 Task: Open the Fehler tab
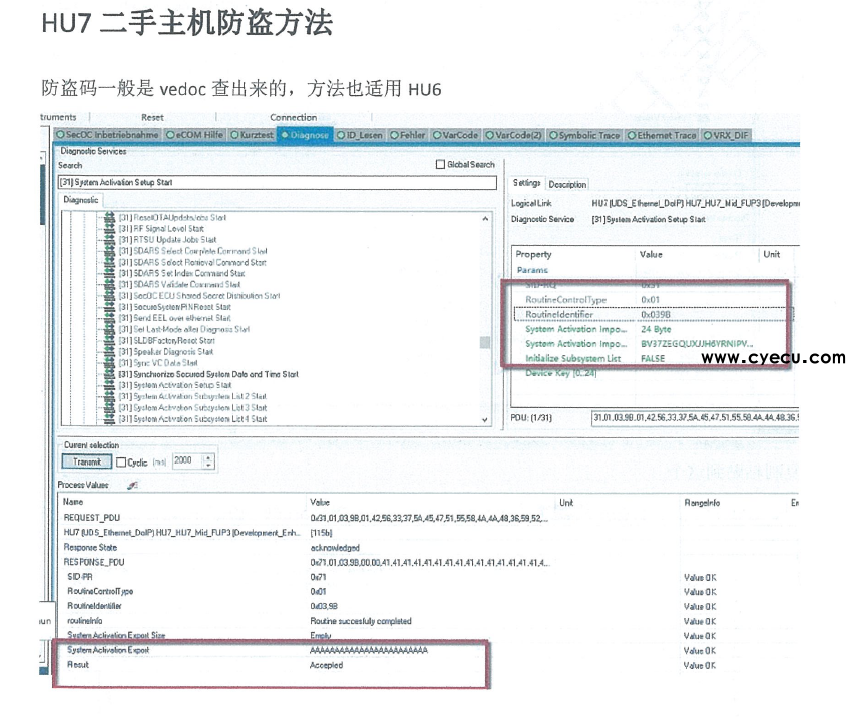[x=408, y=135]
